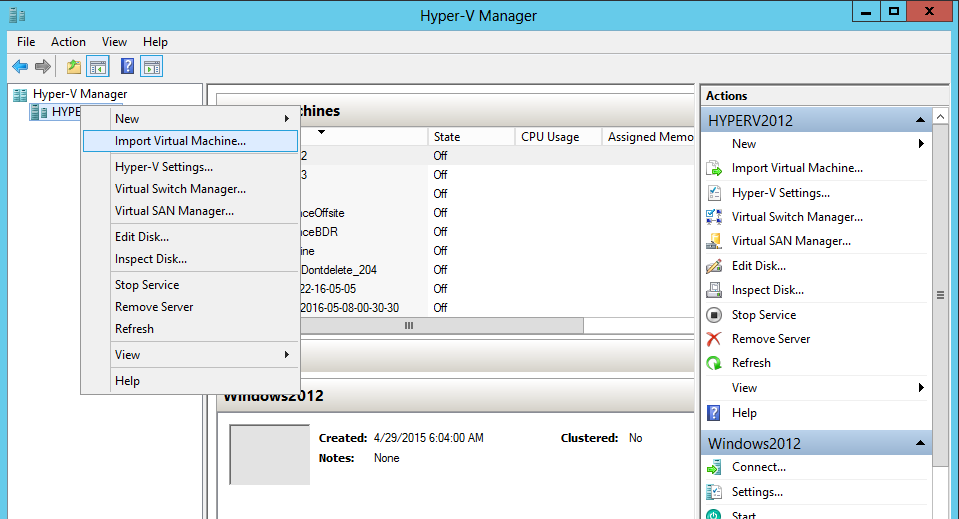Click the Hyper-V Settings icon in Actions pane

714,193
